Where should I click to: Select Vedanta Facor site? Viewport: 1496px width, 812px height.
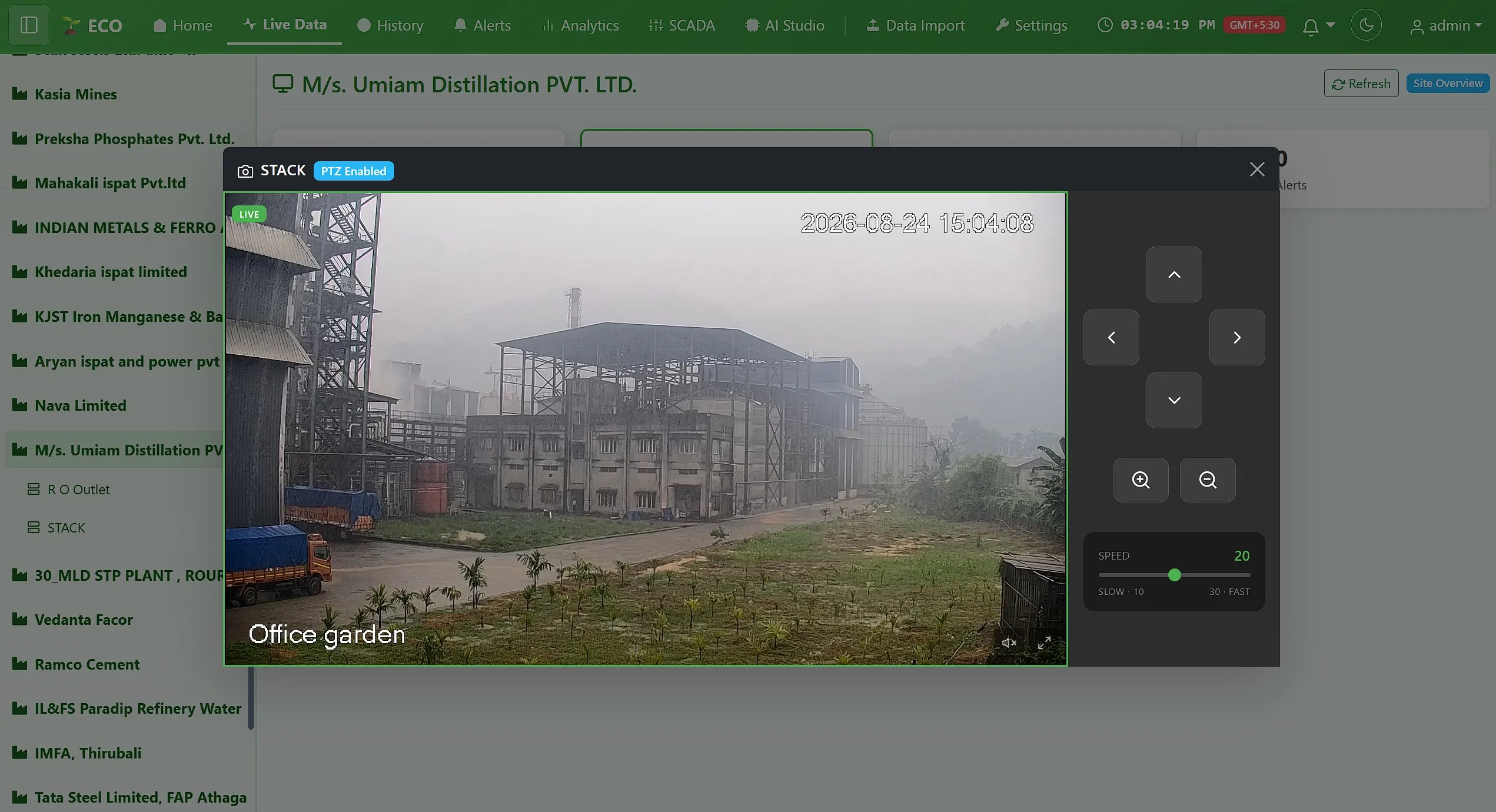click(x=73, y=620)
